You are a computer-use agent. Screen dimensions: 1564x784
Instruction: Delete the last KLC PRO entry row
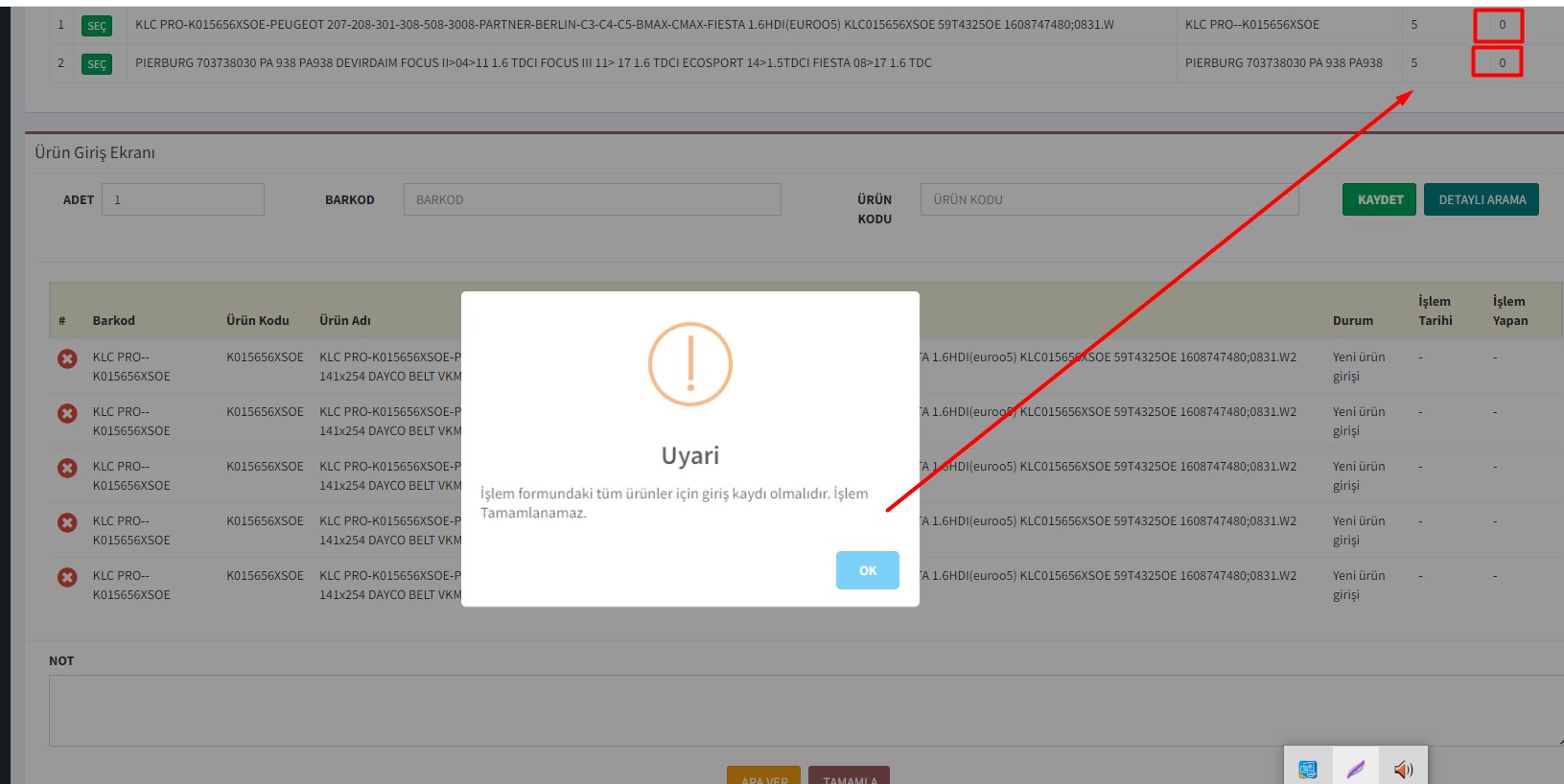point(67,577)
